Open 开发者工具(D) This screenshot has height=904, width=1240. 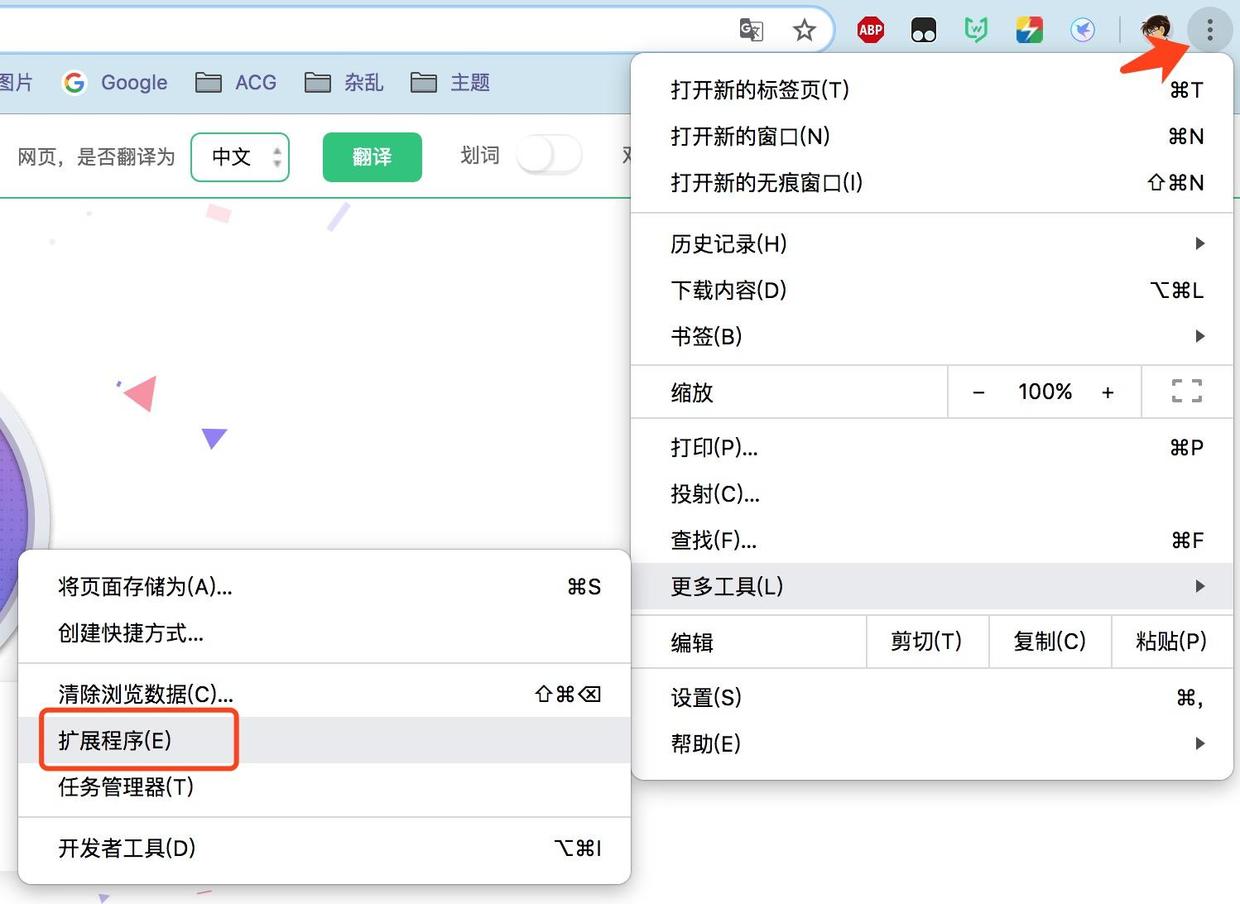click(x=325, y=848)
